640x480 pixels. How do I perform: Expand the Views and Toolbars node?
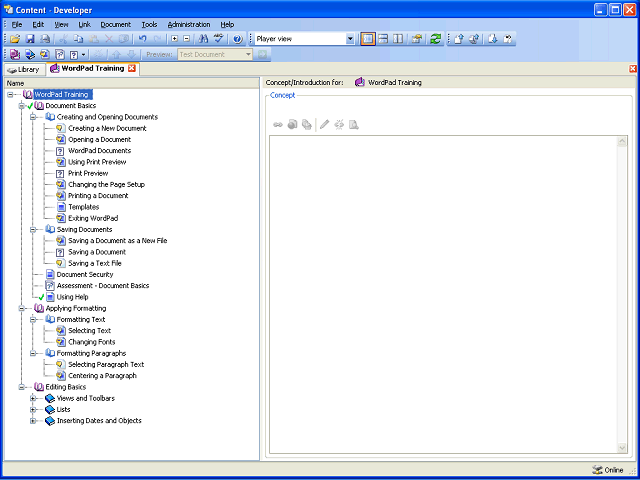point(33,398)
